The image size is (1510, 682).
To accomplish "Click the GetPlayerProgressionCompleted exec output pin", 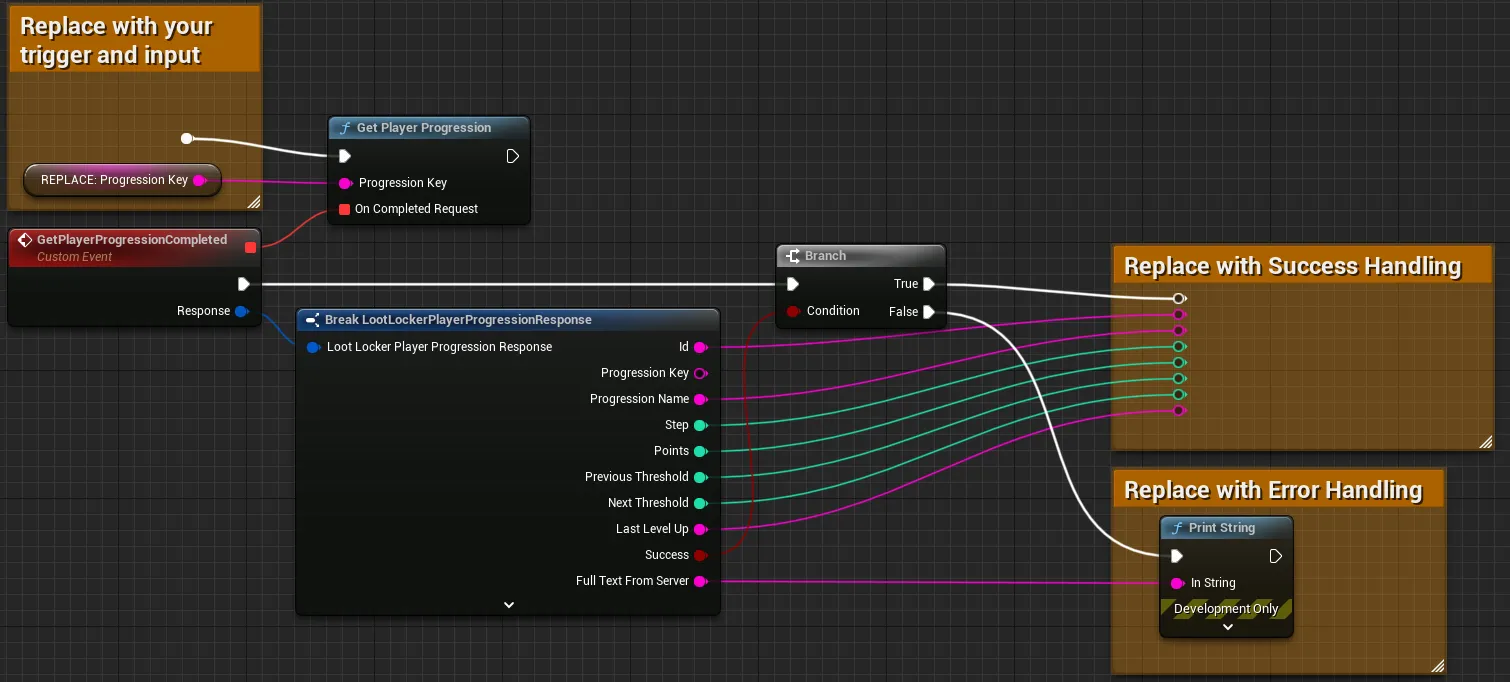I will tap(243, 285).
